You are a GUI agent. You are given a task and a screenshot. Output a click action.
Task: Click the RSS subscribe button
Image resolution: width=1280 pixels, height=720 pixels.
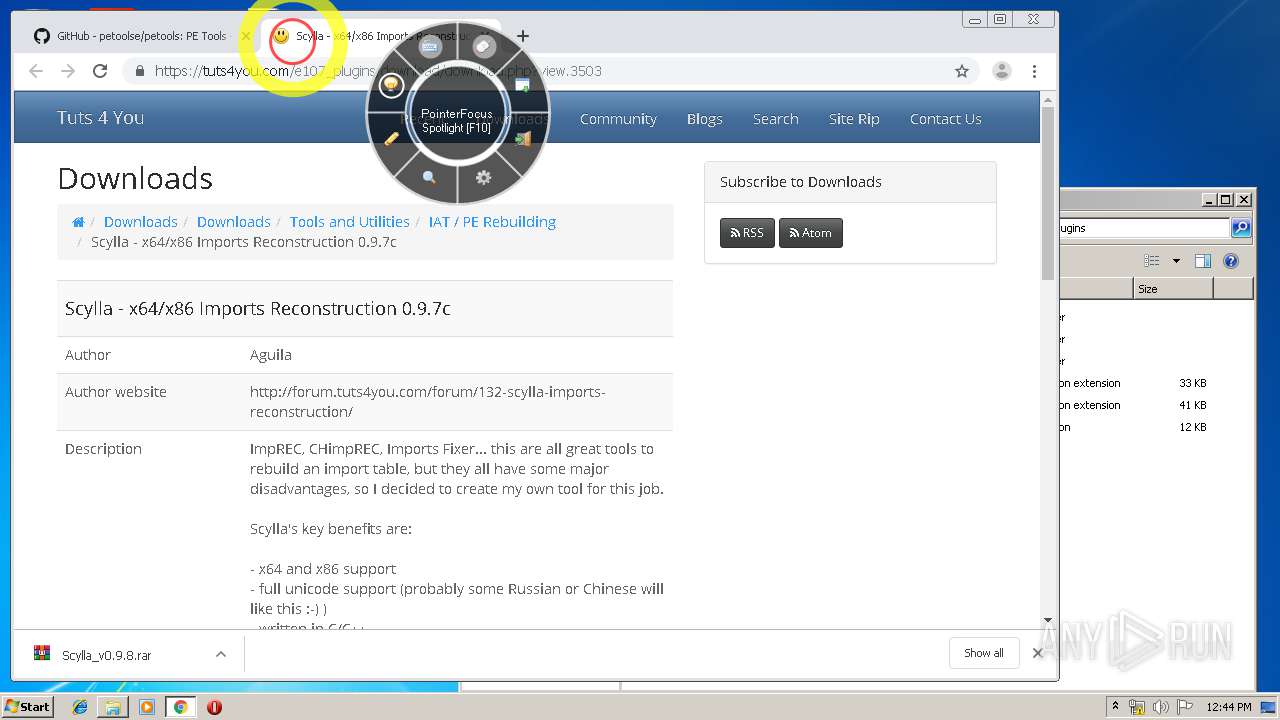tap(747, 233)
